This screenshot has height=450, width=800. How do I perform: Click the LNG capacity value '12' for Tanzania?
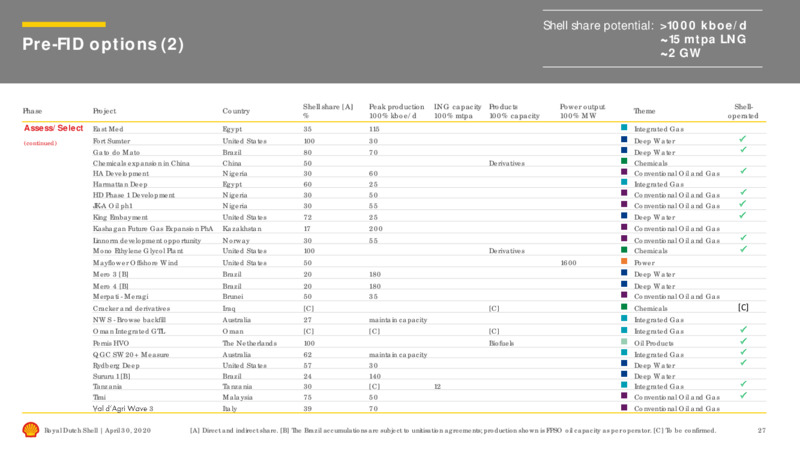point(437,387)
